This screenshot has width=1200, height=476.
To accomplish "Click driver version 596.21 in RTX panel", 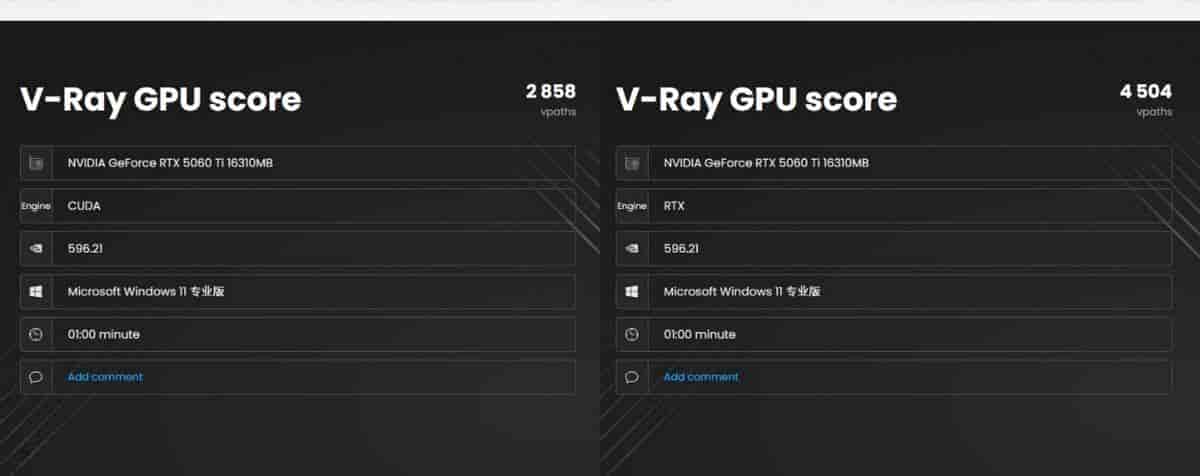I will click(x=679, y=249).
